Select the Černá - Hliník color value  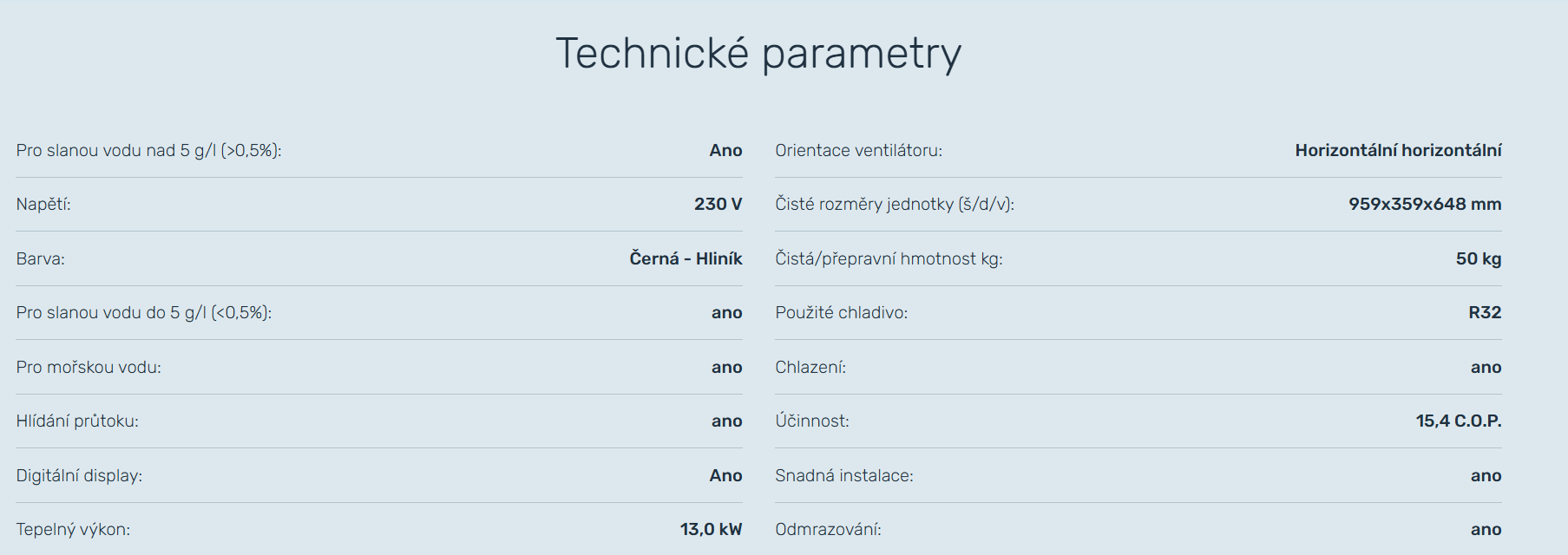pyautogui.click(x=686, y=259)
